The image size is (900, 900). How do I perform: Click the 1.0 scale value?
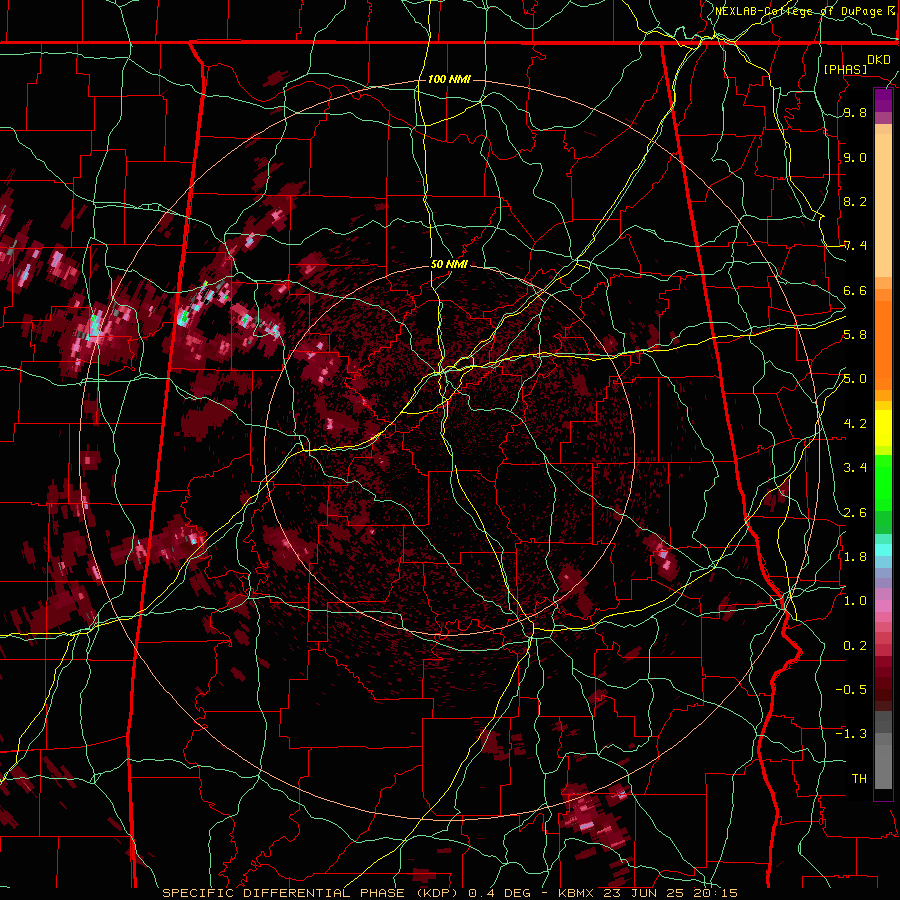[855, 601]
